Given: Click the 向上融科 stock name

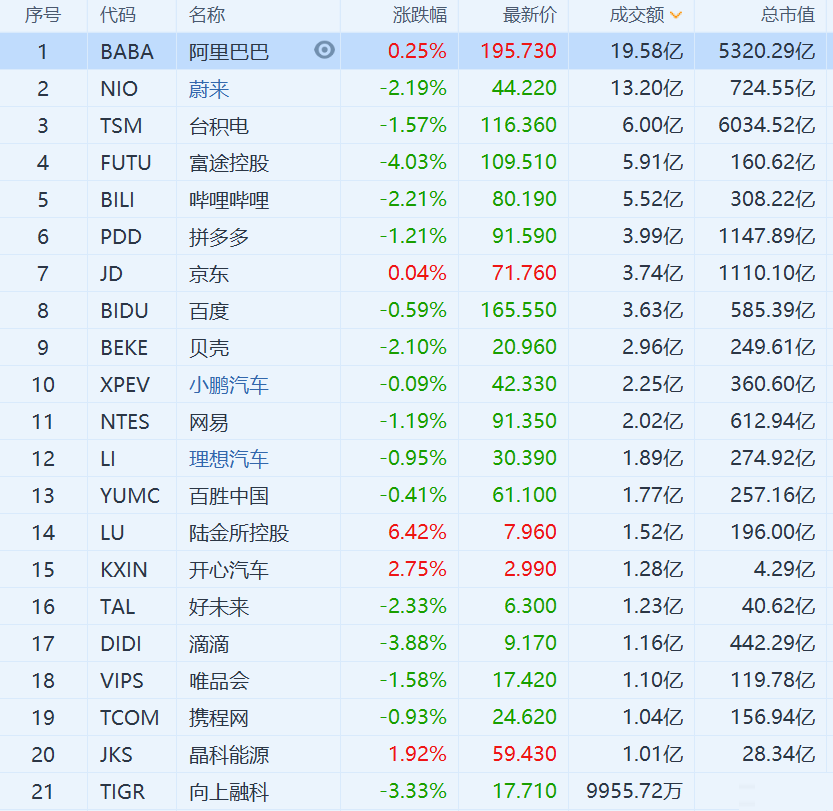Looking at the screenshot, I should coord(229,792).
